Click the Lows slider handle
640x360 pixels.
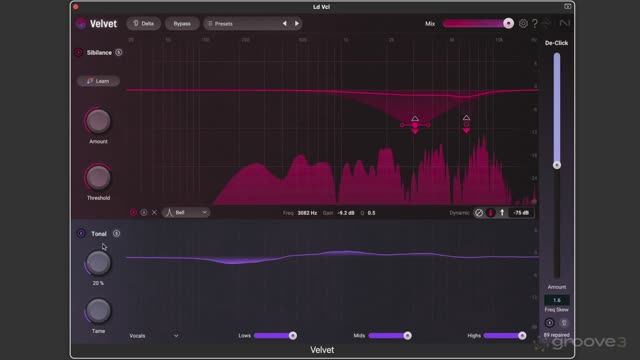coord(293,336)
